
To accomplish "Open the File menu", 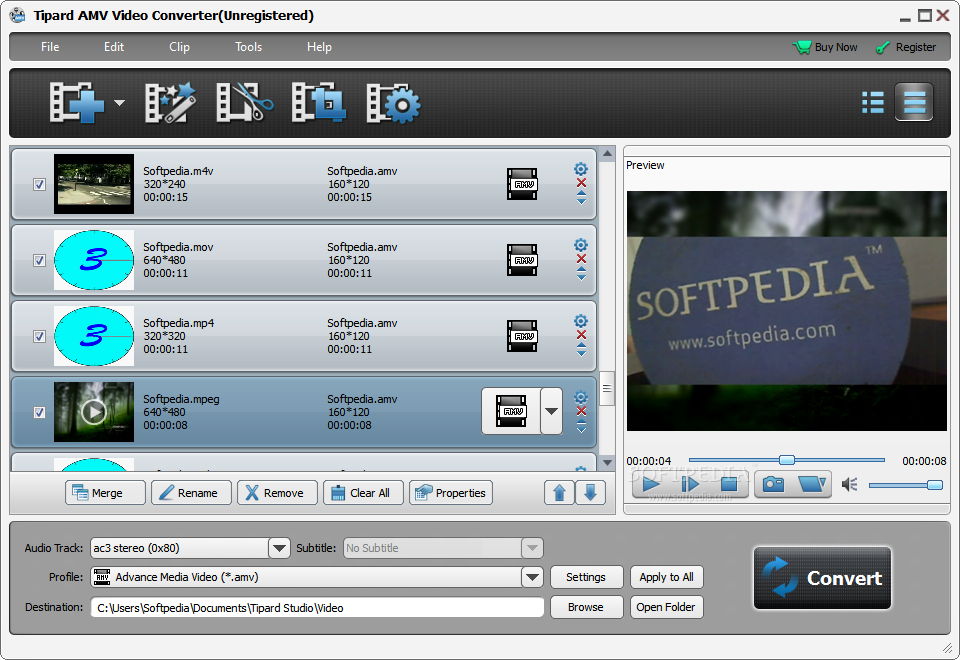I will coord(50,47).
